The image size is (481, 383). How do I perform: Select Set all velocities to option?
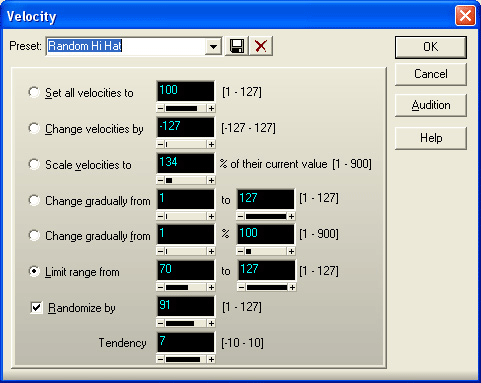(x=34, y=92)
